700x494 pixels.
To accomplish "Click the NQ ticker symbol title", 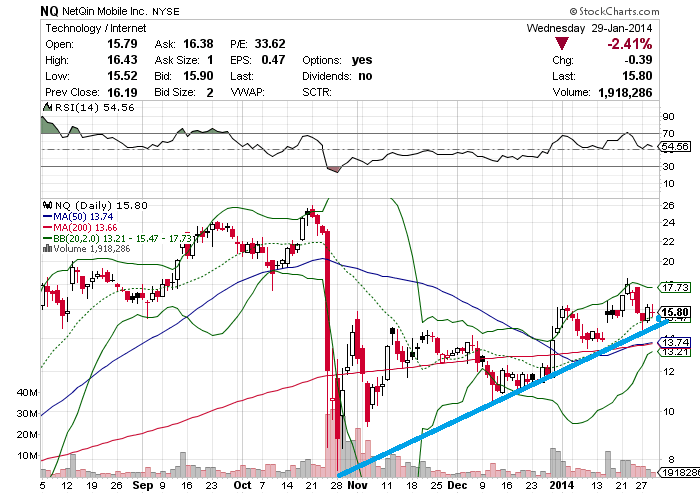I will (49, 11).
